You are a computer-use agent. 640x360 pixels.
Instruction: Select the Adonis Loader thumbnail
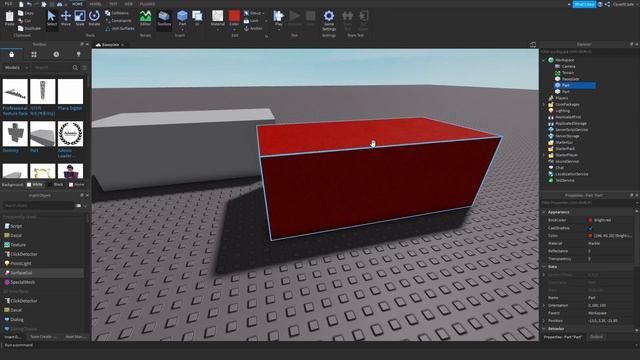tap(70, 133)
